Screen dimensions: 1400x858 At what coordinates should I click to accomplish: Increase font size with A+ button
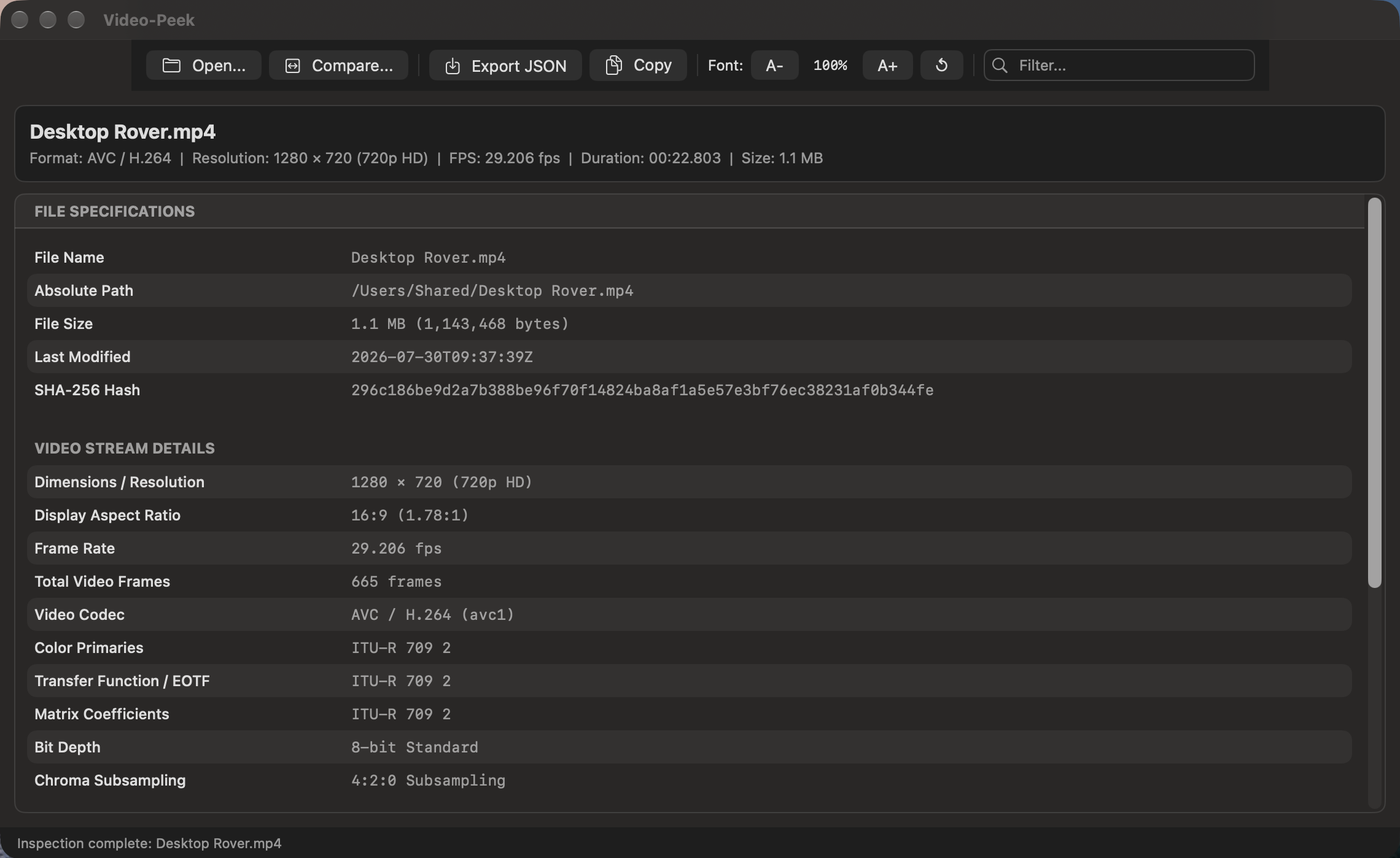click(x=887, y=65)
